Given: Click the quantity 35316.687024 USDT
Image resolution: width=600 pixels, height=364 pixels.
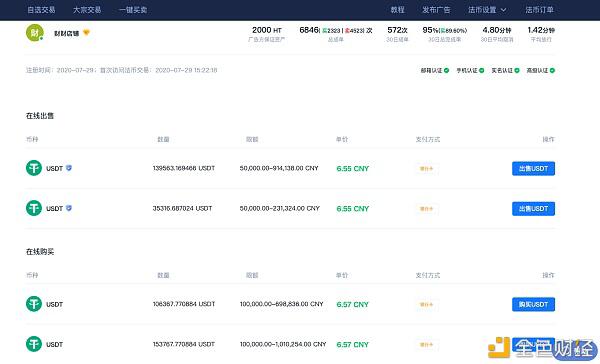Looking at the screenshot, I should tap(182, 208).
